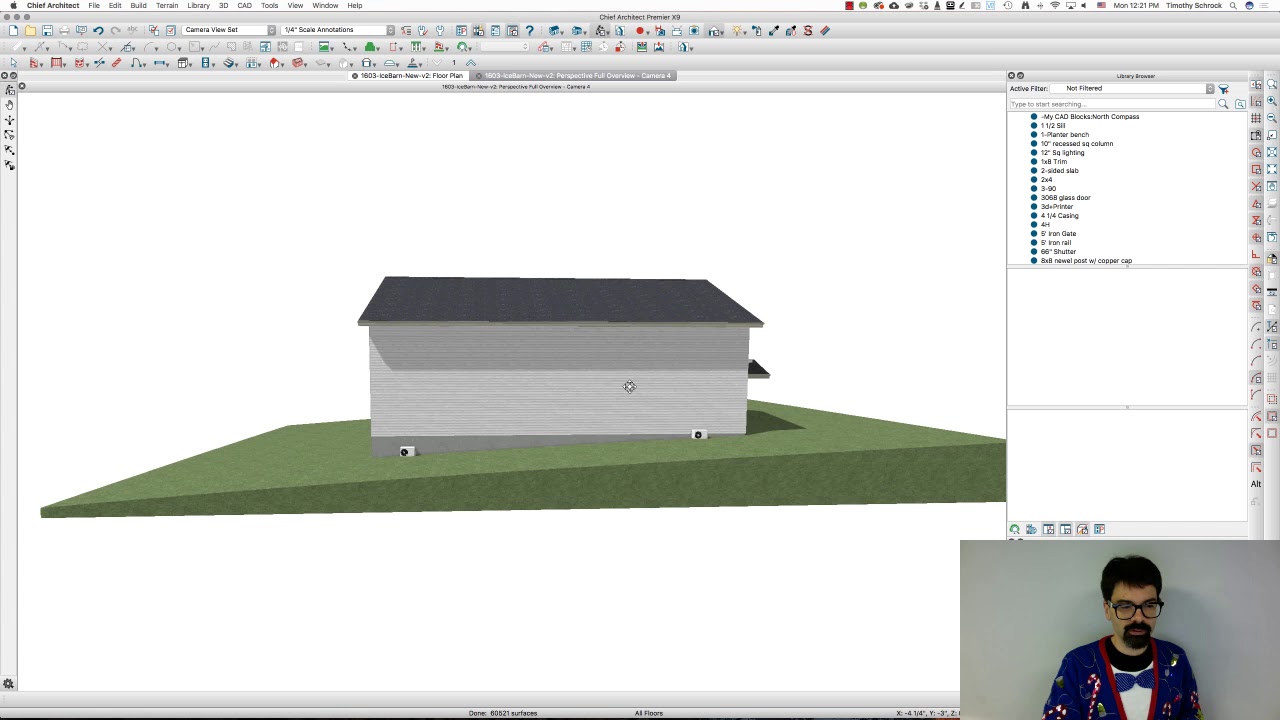The height and width of the screenshot is (720, 1280).
Task: Click the library search magnifier icon
Action: pos(1223,104)
